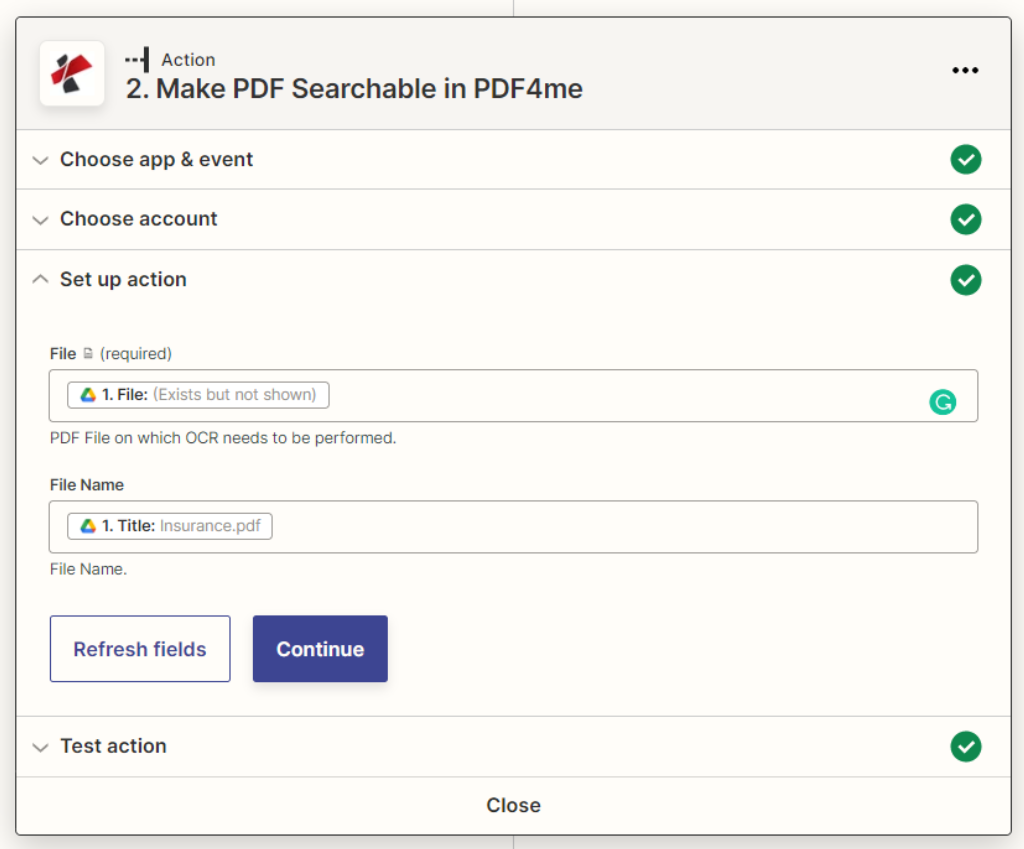This screenshot has height=849, width=1024.
Task: Click inside the File input field
Action: point(513,396)
